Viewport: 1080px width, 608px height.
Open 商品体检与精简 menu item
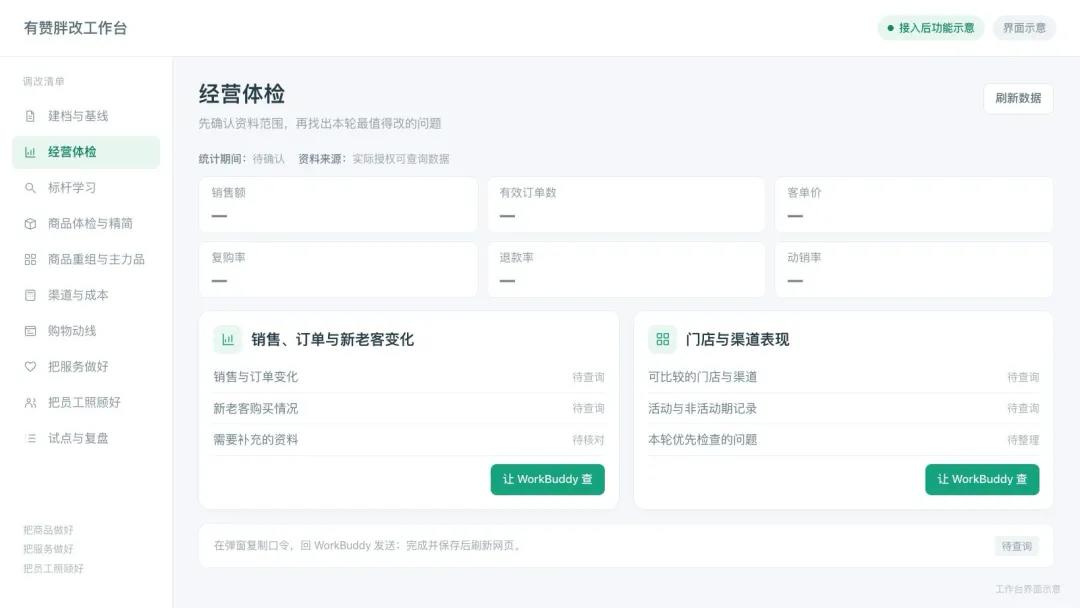point(86,223)
